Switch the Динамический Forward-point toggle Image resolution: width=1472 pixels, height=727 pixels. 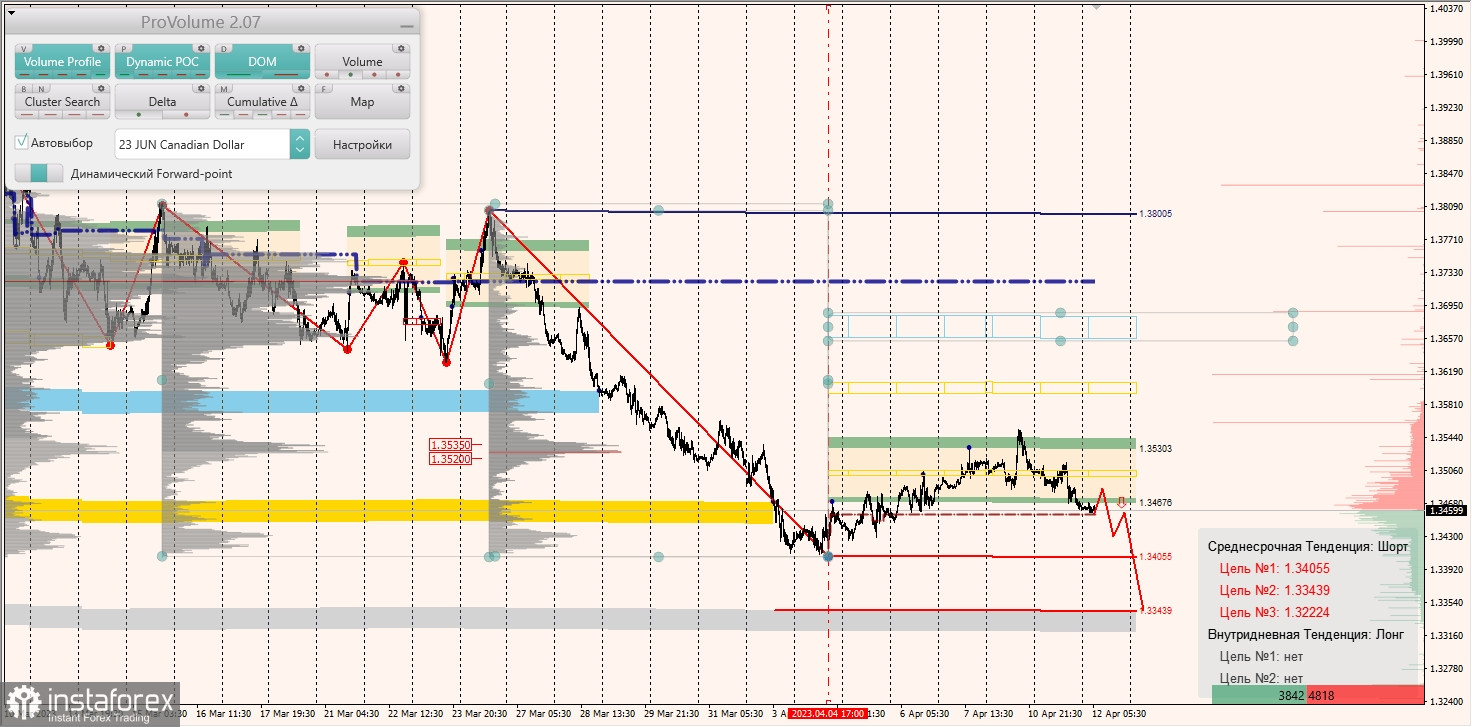[x=39, y=173]
